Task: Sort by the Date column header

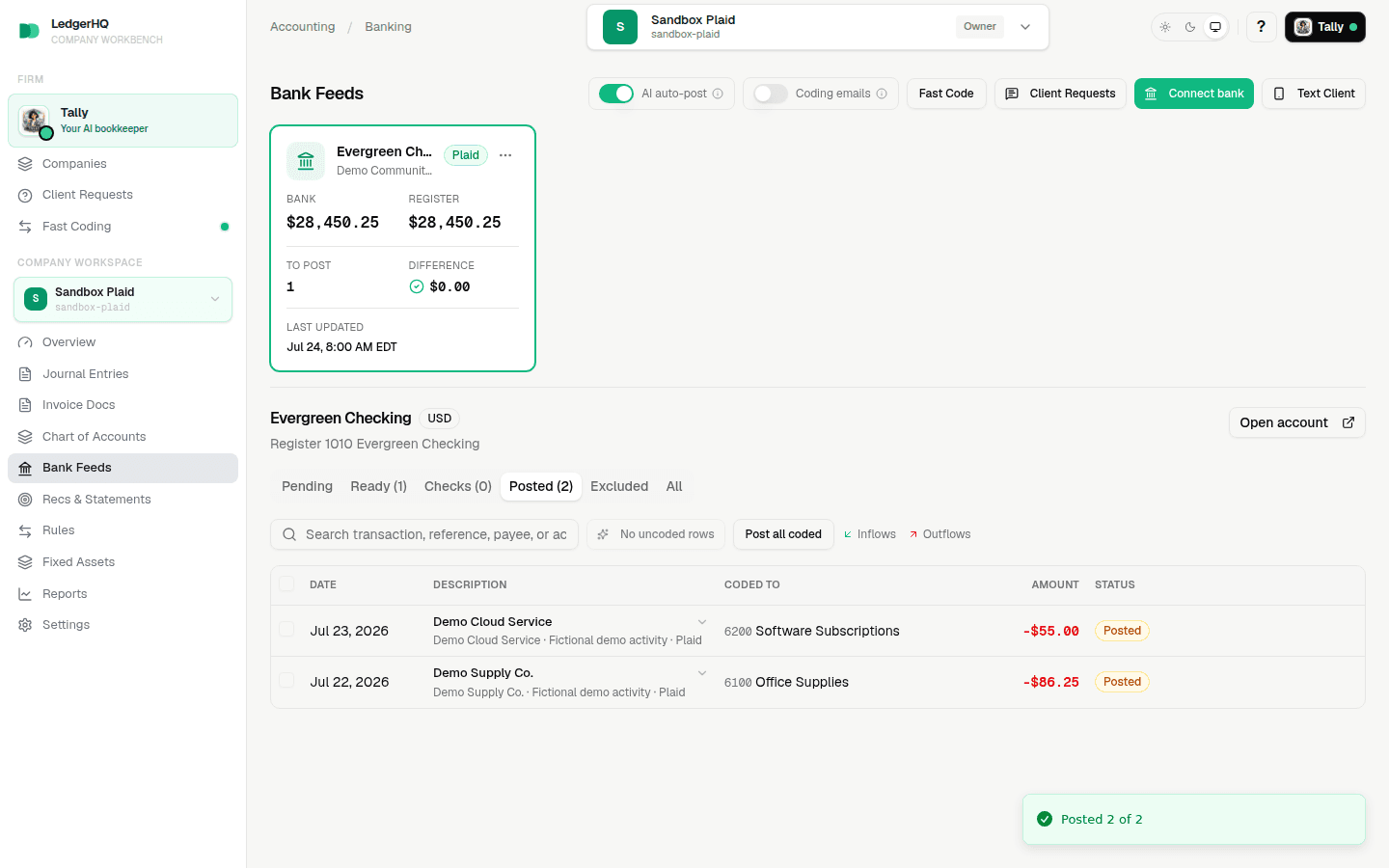Action: pos(323,584)
